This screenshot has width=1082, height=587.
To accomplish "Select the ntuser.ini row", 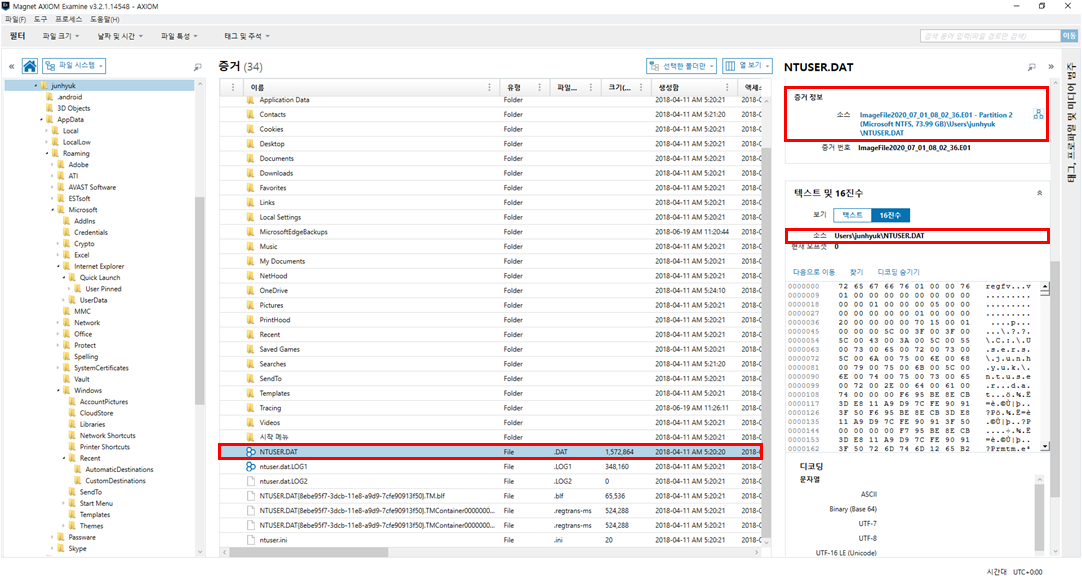I will click(491, 540).
